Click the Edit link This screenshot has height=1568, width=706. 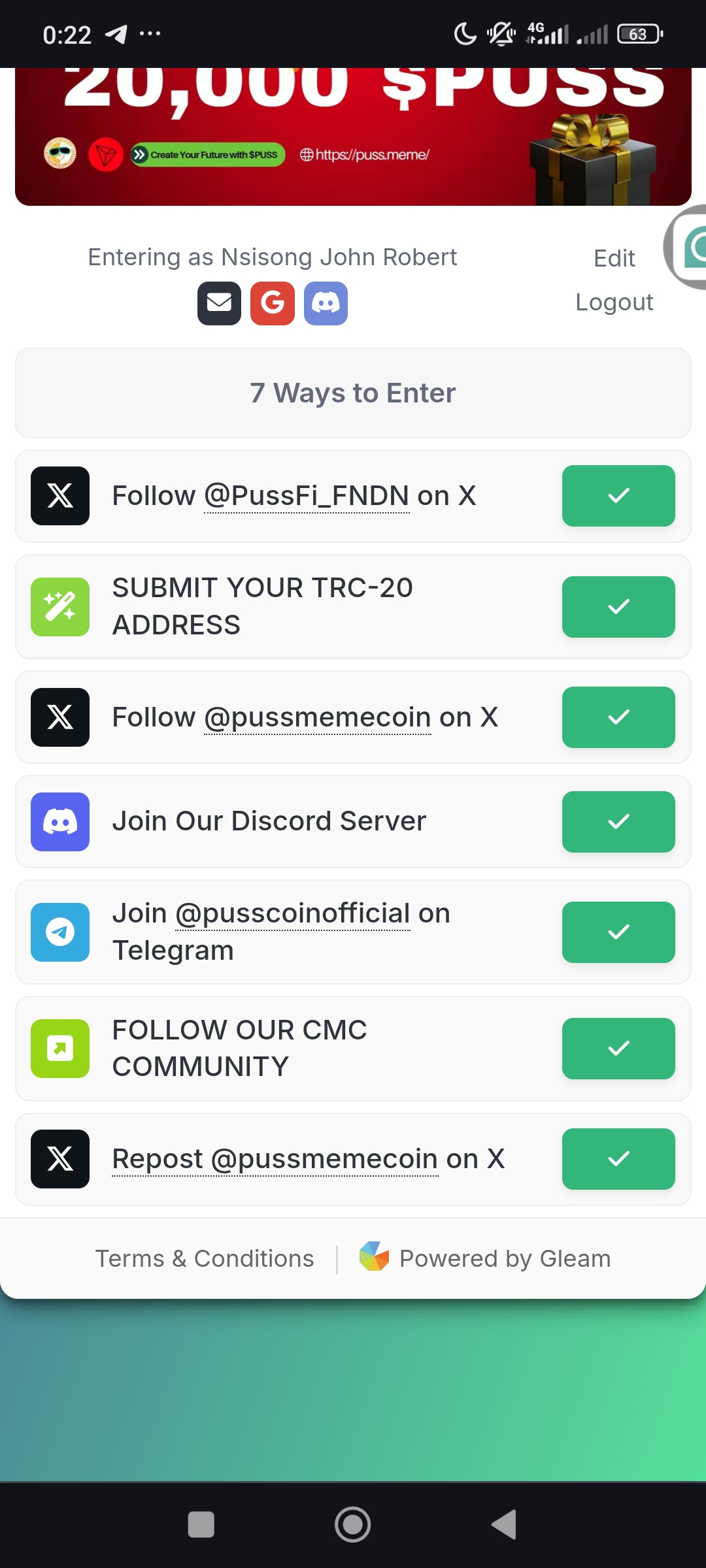coord(614,259)
